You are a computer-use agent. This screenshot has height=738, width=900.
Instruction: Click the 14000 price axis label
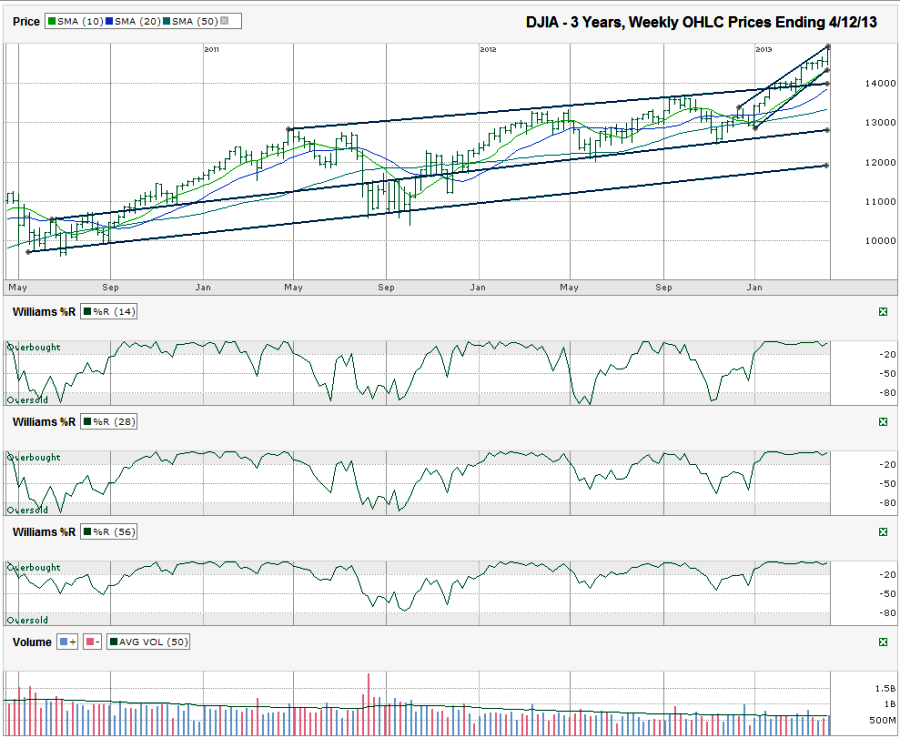[x=880, y=83]
